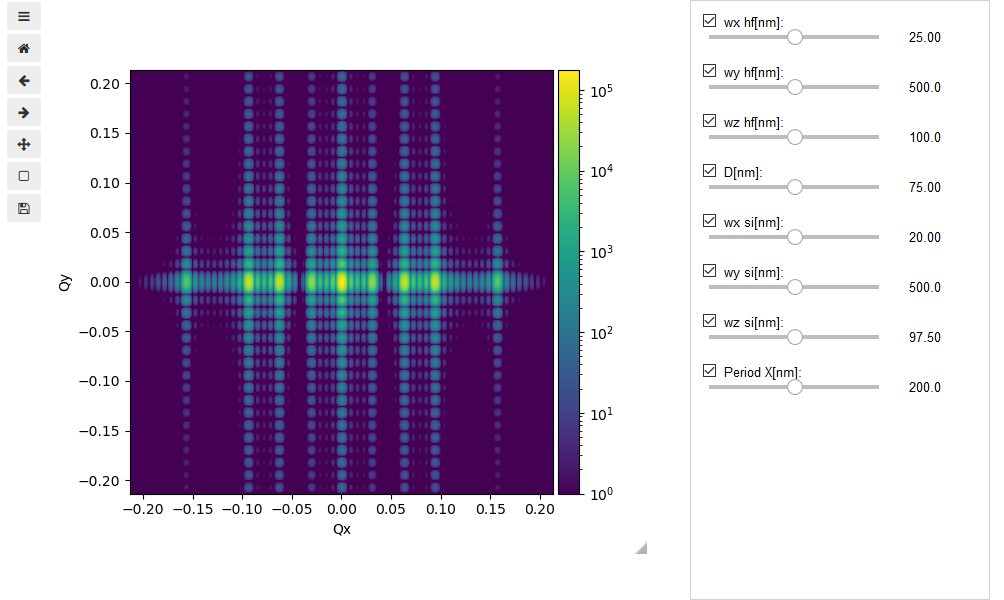The height and width of the screenshot is (600, 1004).
Task: Click the Period X[nm] slider handle
Action: [x=795, y=387]
